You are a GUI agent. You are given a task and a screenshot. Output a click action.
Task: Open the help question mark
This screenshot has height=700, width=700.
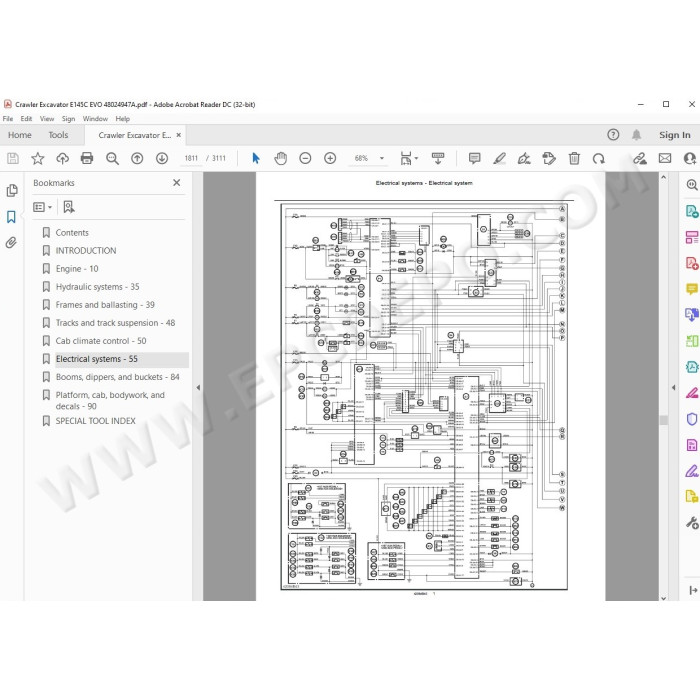coord(613,134)
